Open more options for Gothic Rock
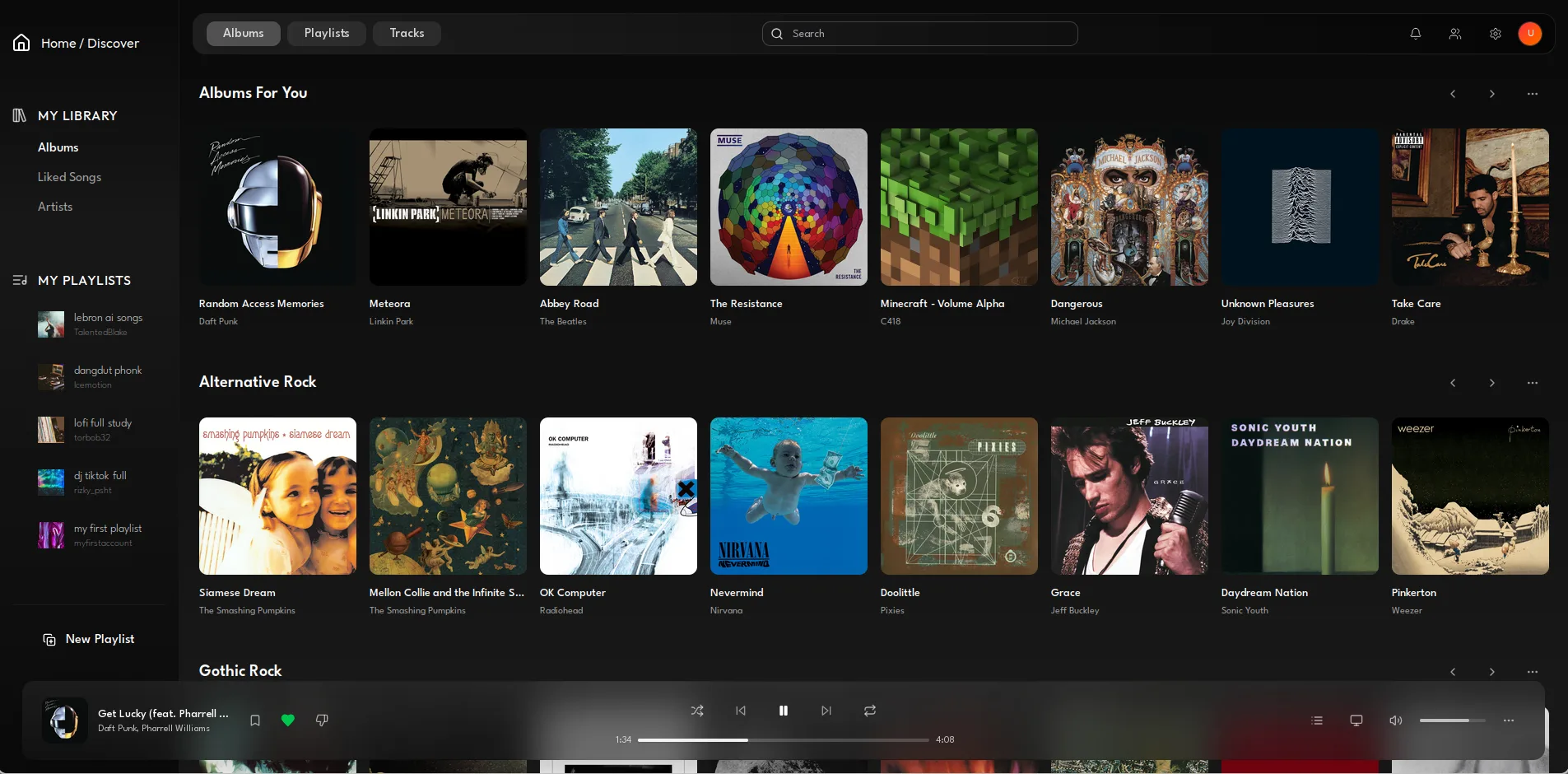The width and height of the screenshot is (1568, 774). point(1533,672)
